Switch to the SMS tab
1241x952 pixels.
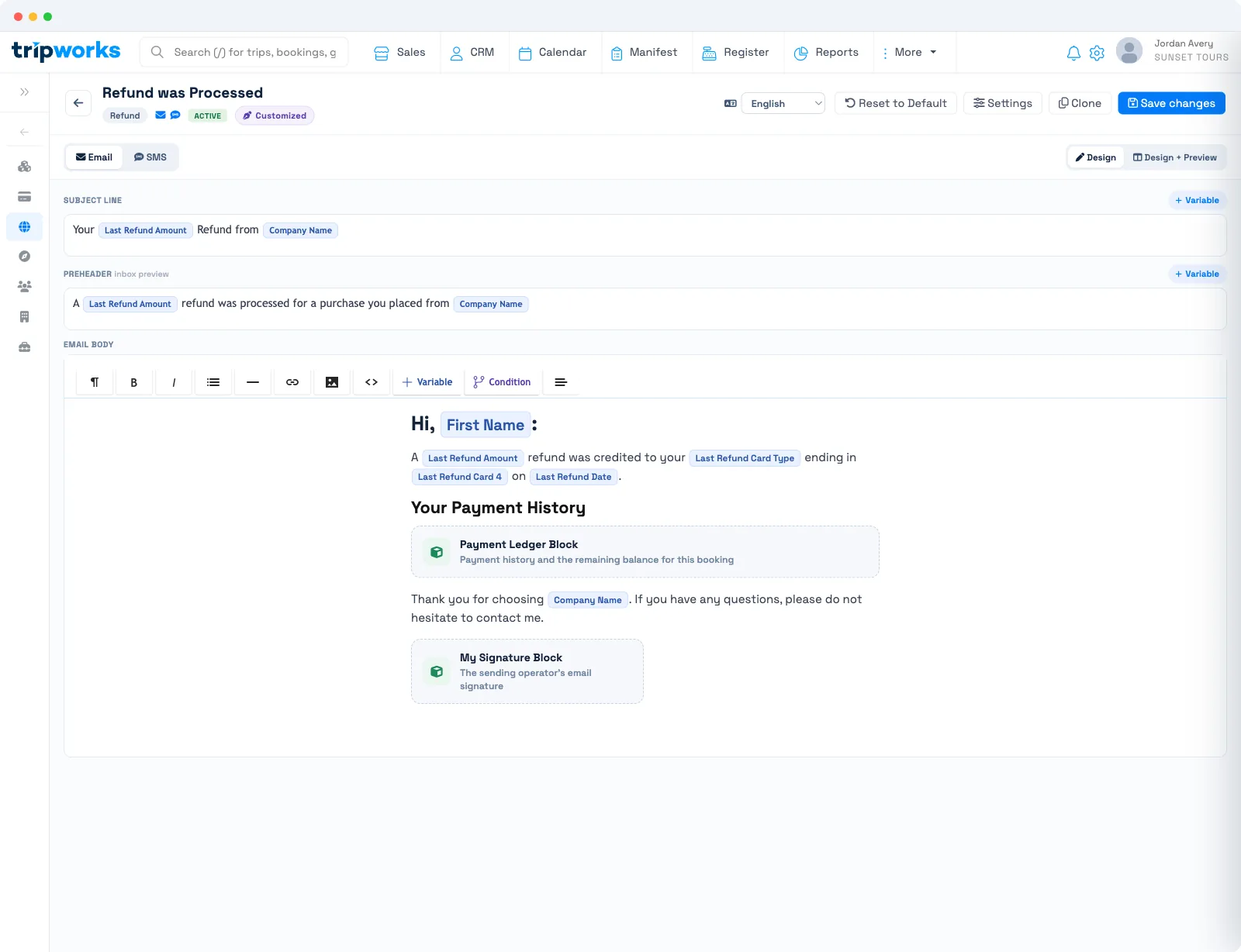pyautogui.click(x=150, y=157)
